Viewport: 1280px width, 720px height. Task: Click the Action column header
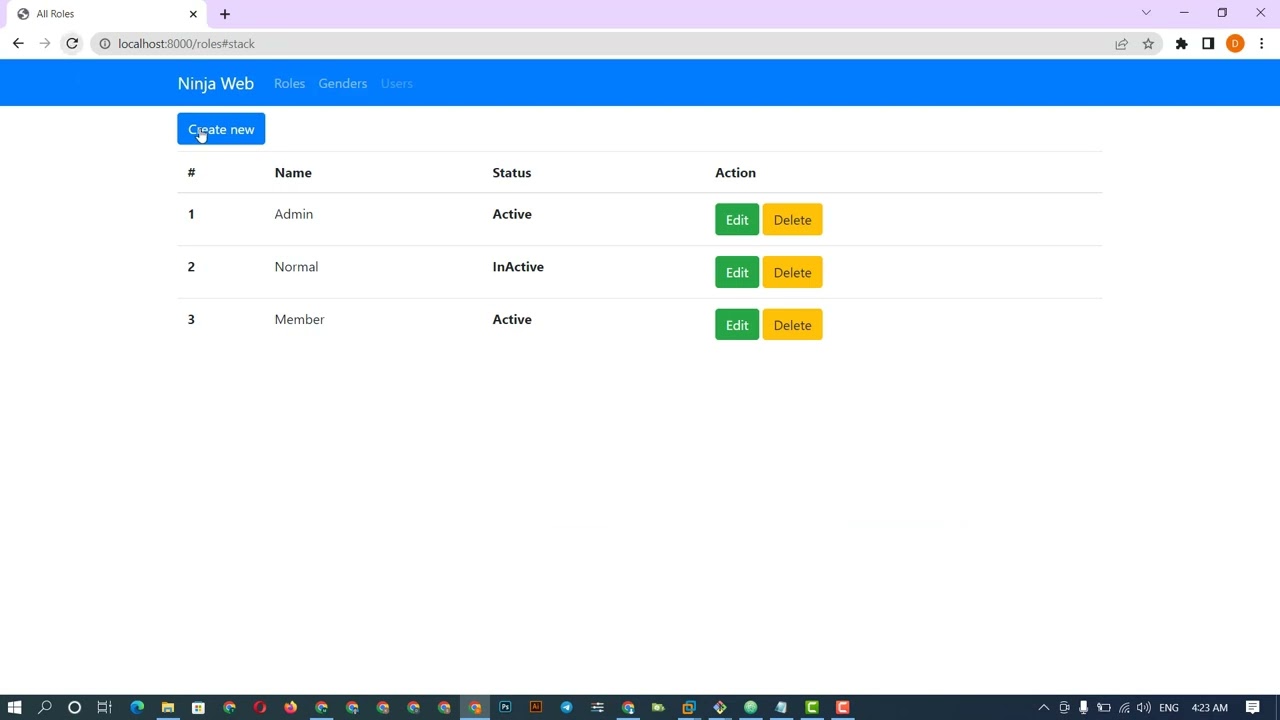[735, 173]
